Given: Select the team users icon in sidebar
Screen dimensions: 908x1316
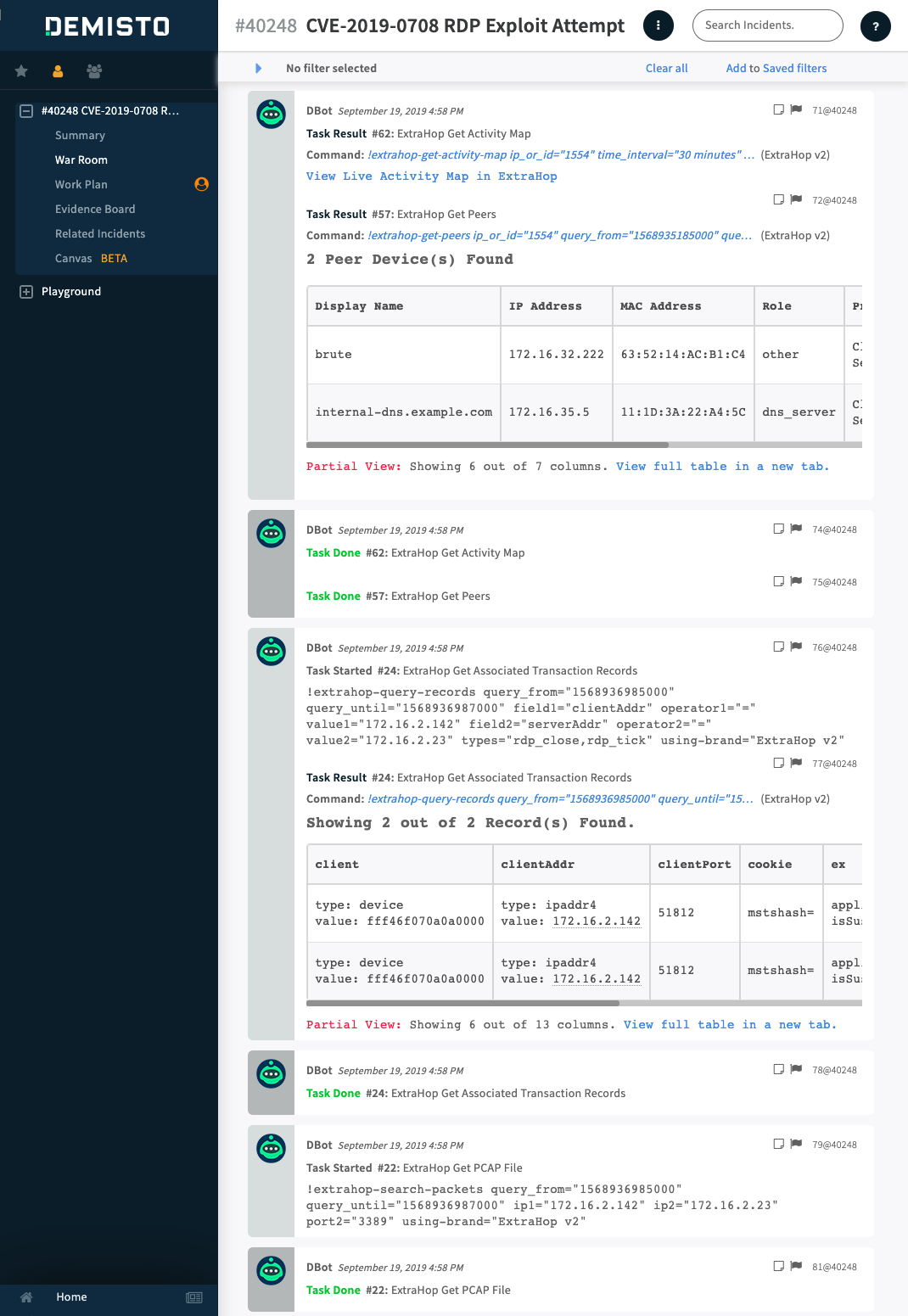Looking at the screenshot, I should [94, 71].
